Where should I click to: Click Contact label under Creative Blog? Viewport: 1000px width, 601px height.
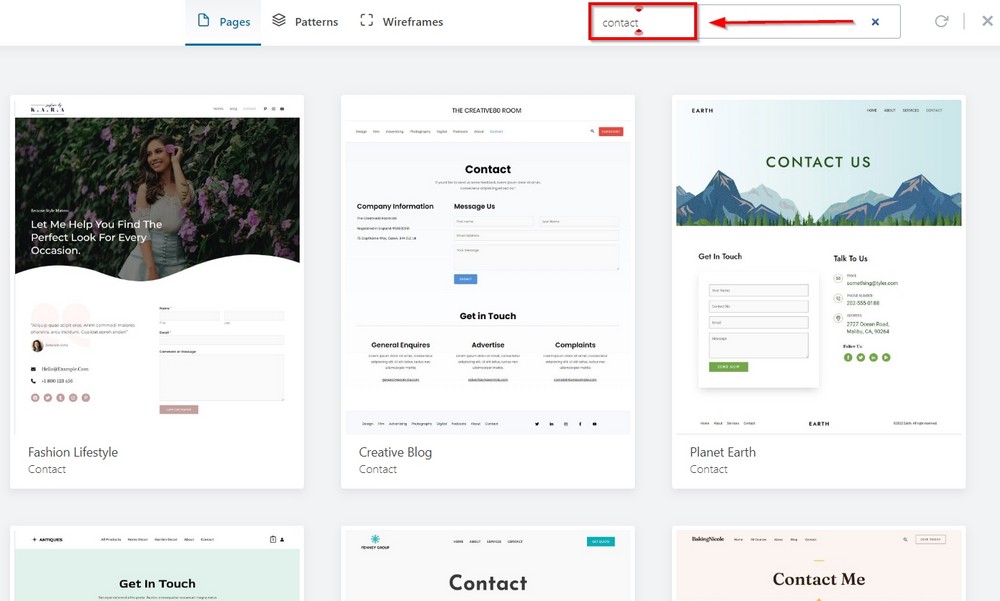pos(378,469)
